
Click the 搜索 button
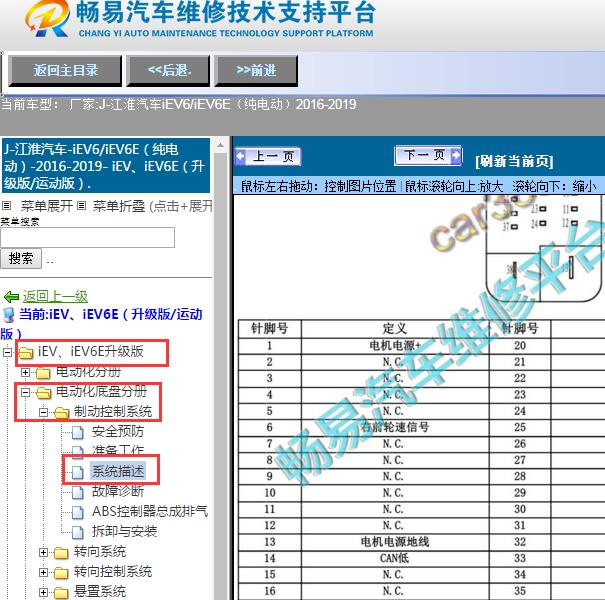pyautogui.click(x=21, y=258)
